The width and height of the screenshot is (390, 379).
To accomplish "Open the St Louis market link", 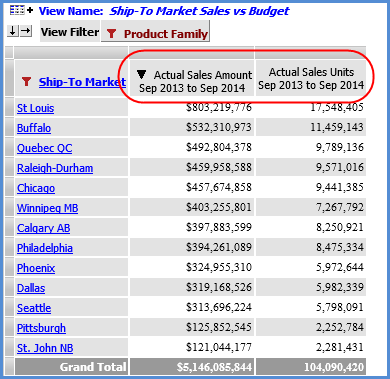I will click(x=35, y=108).
